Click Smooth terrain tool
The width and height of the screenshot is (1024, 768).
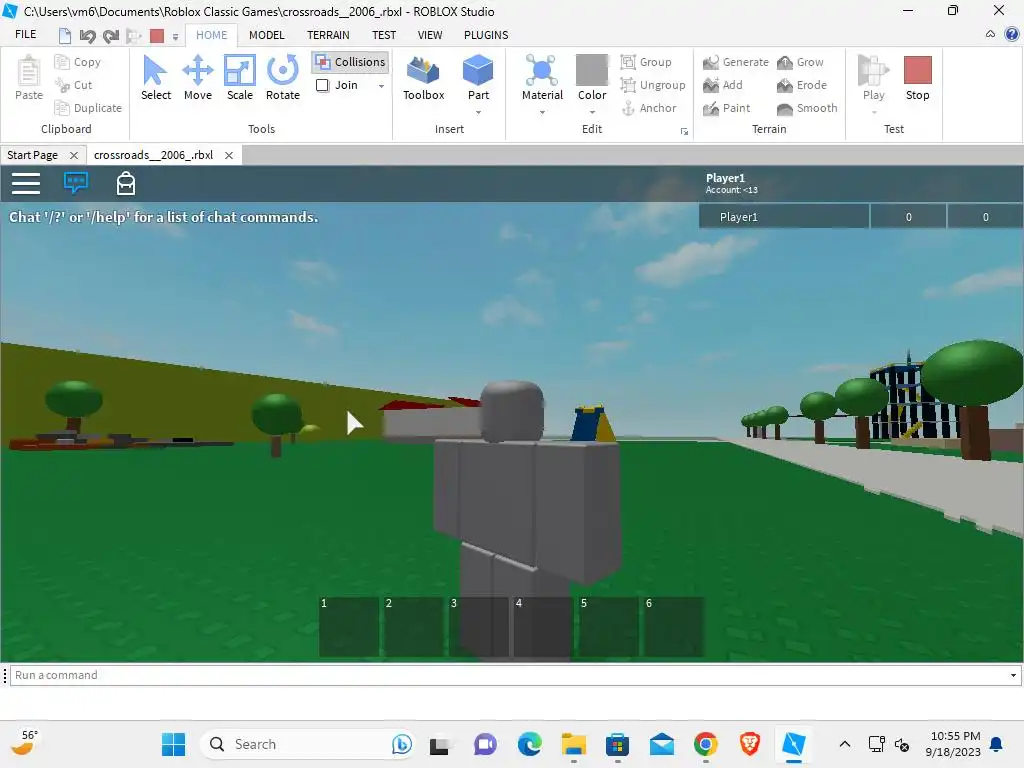click(x=807, y=108)
